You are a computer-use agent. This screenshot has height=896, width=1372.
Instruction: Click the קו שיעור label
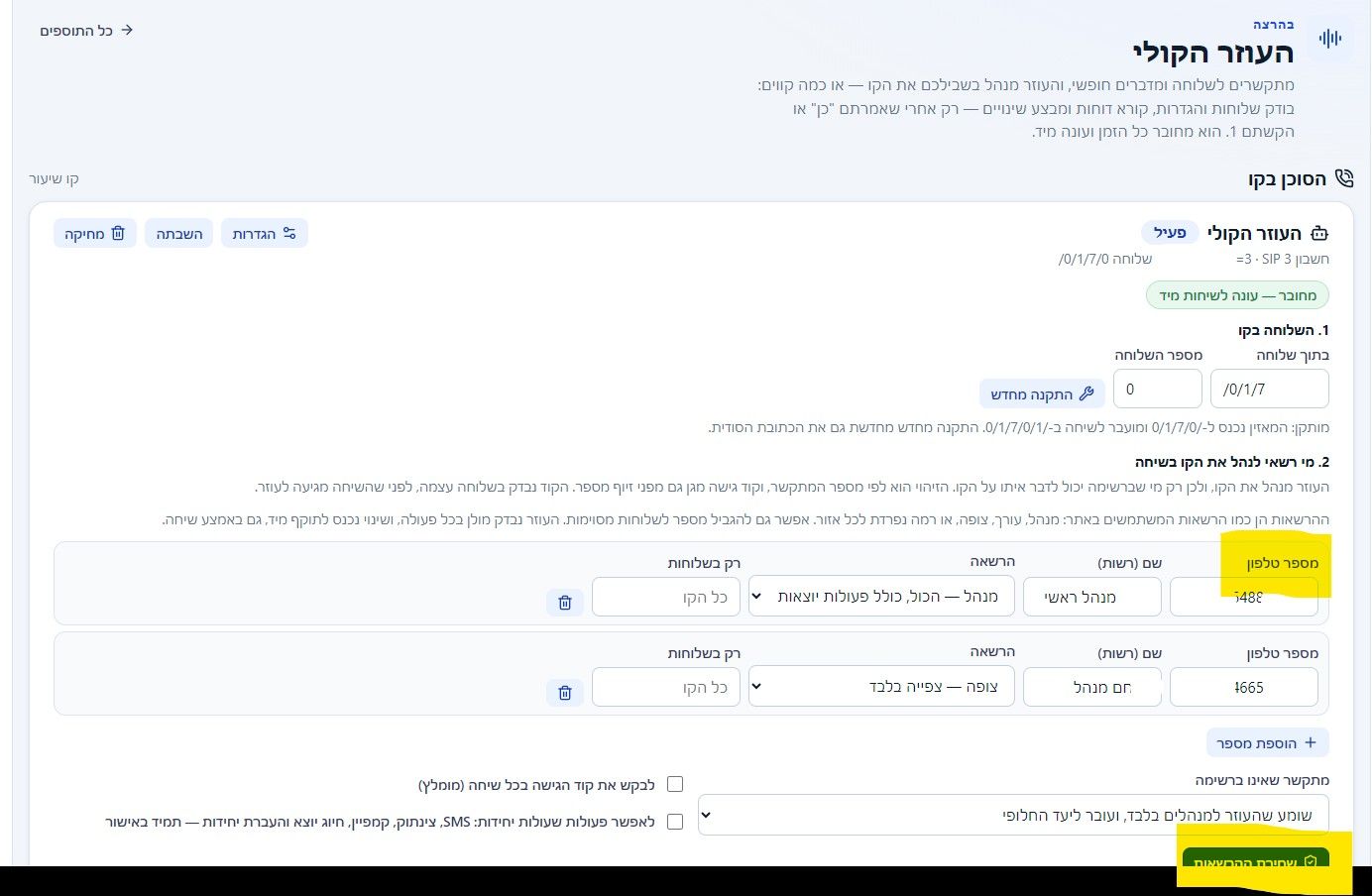click(54, 178)
